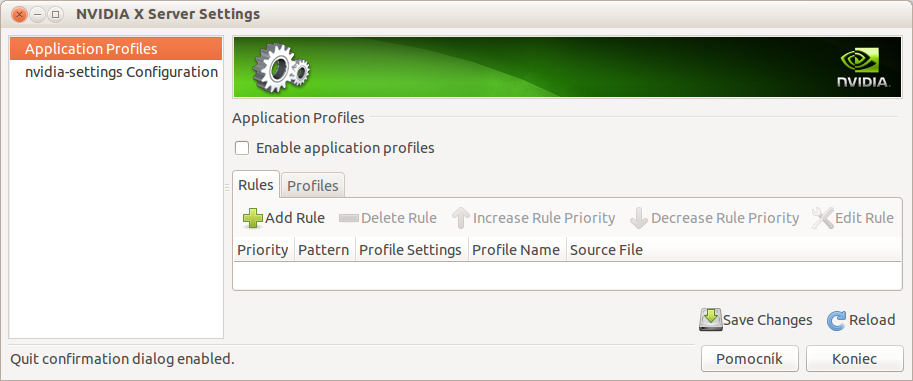Click the Save Changes disk icon

tap(710, 320)
